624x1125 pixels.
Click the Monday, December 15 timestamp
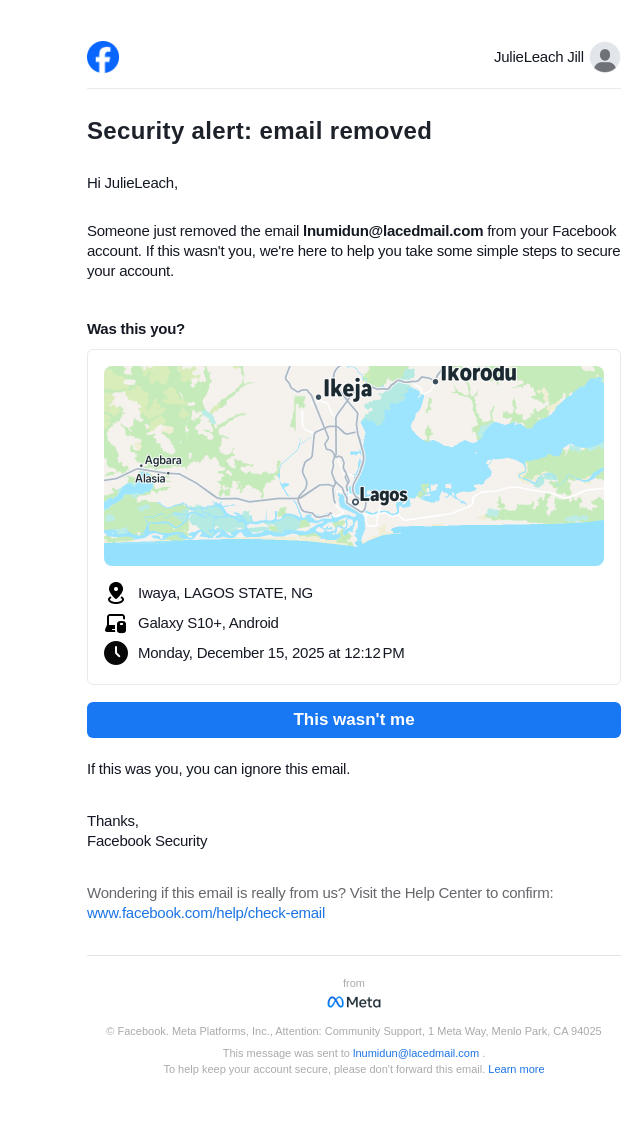tap(271, 653)
